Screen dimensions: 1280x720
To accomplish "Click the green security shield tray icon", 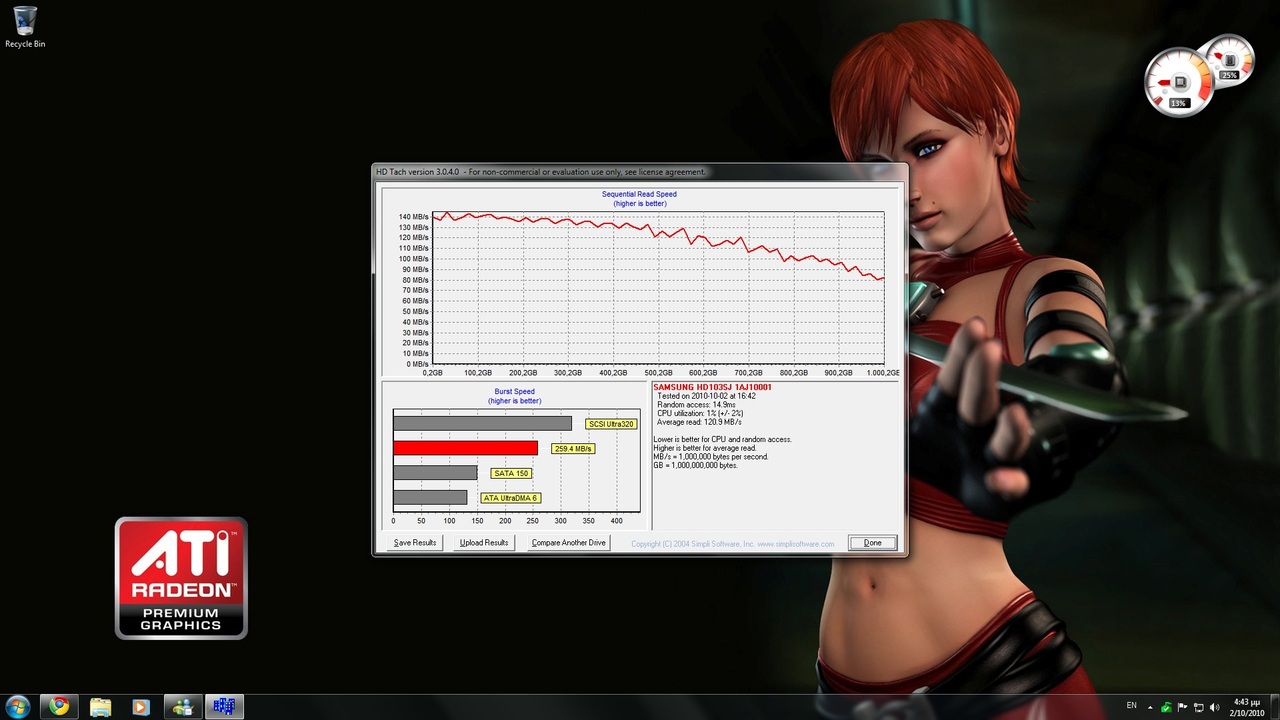I will [x=1166, y=707].
